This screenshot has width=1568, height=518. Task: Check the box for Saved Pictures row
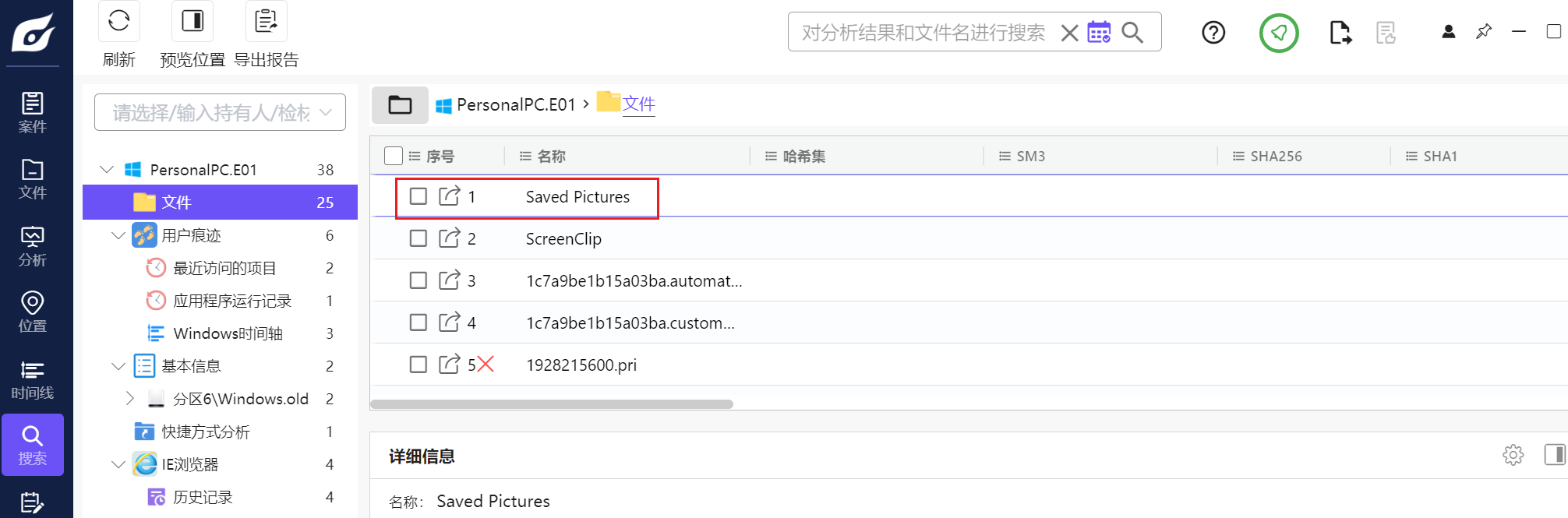tap(418, 196)
